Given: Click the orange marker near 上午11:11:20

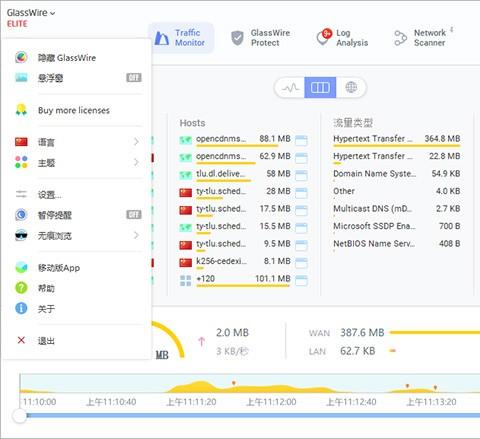Looking at the screenshot, I should click(234, 383).
